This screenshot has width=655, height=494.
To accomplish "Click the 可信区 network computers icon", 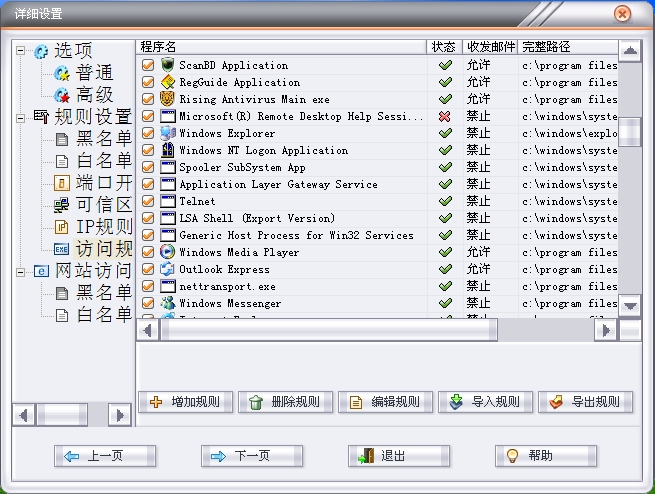I will click(x=62, y=205).
